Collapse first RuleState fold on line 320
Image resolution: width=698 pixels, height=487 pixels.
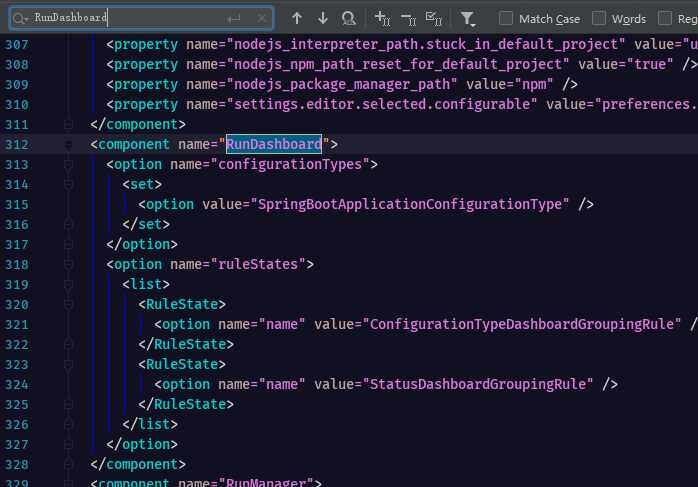pos(68,304)
